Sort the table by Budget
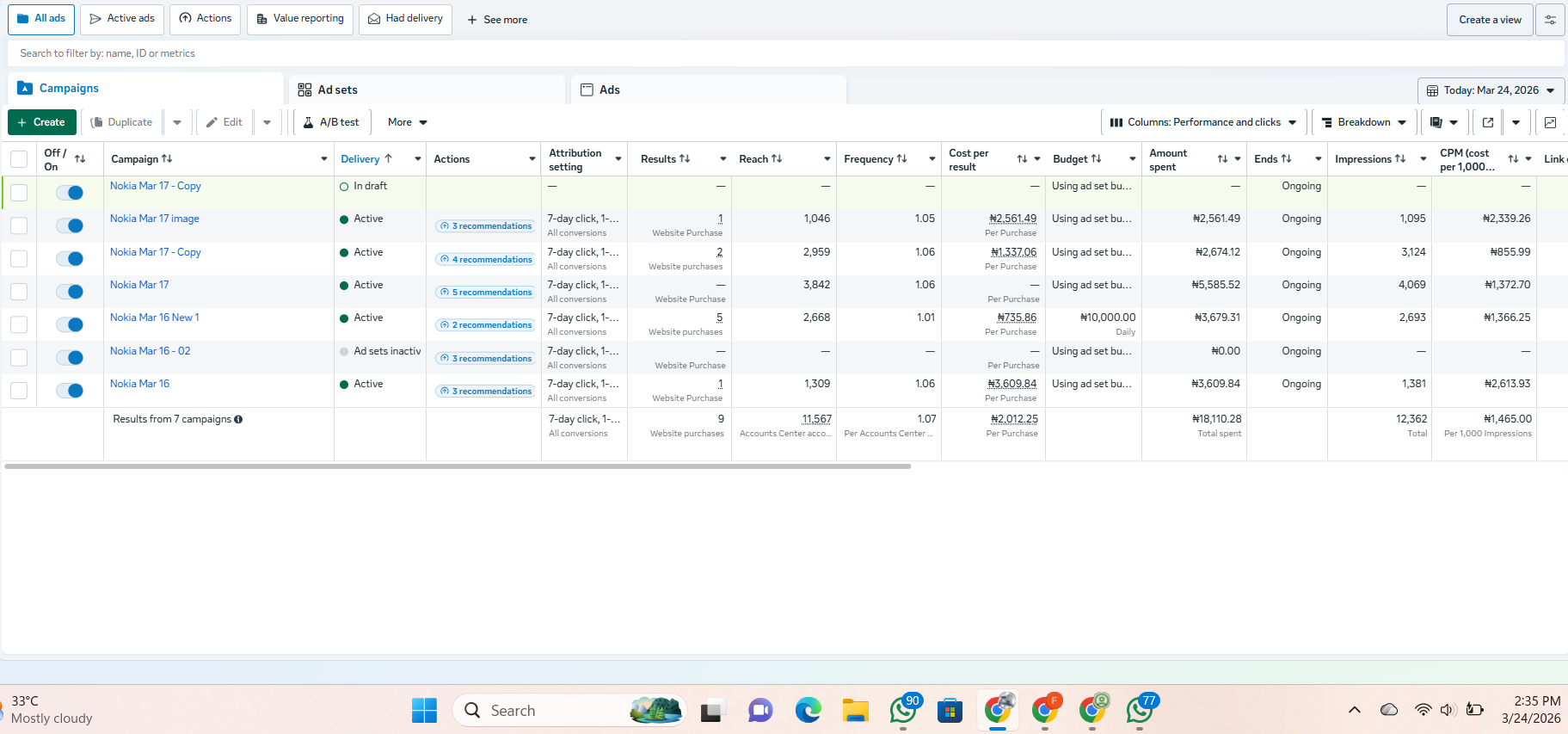Image resolution: width=1568 pixels, height=734 pixels. tap(1096, 159)
